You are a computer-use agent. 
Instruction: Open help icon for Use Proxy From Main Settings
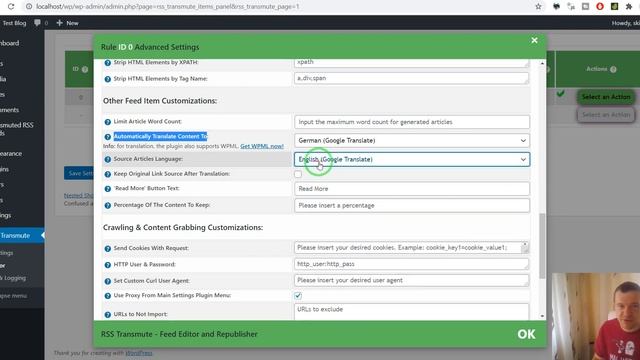click(x=108, y=296)
